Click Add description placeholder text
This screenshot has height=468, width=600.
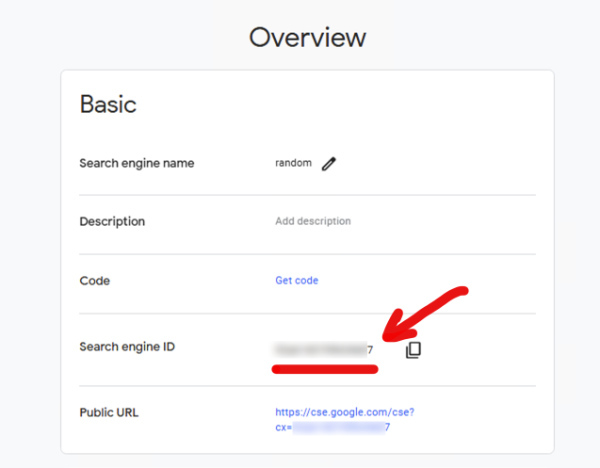(x=313, y=221)
